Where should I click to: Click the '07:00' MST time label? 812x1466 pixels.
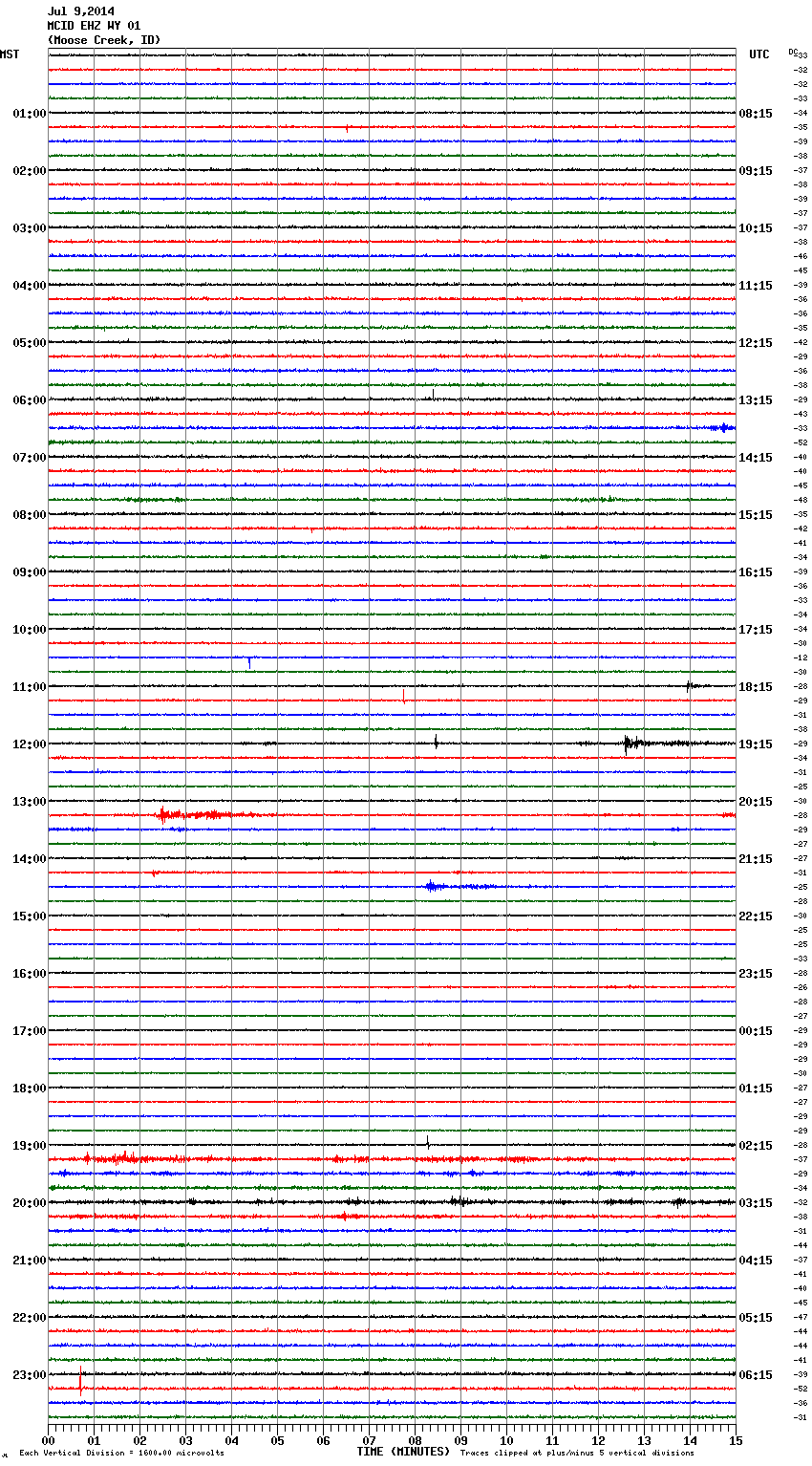click(x=30, y=458)
